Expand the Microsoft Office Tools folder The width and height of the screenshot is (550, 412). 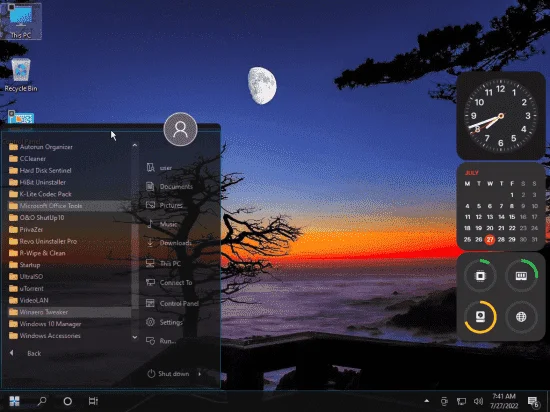pos(69,206)
